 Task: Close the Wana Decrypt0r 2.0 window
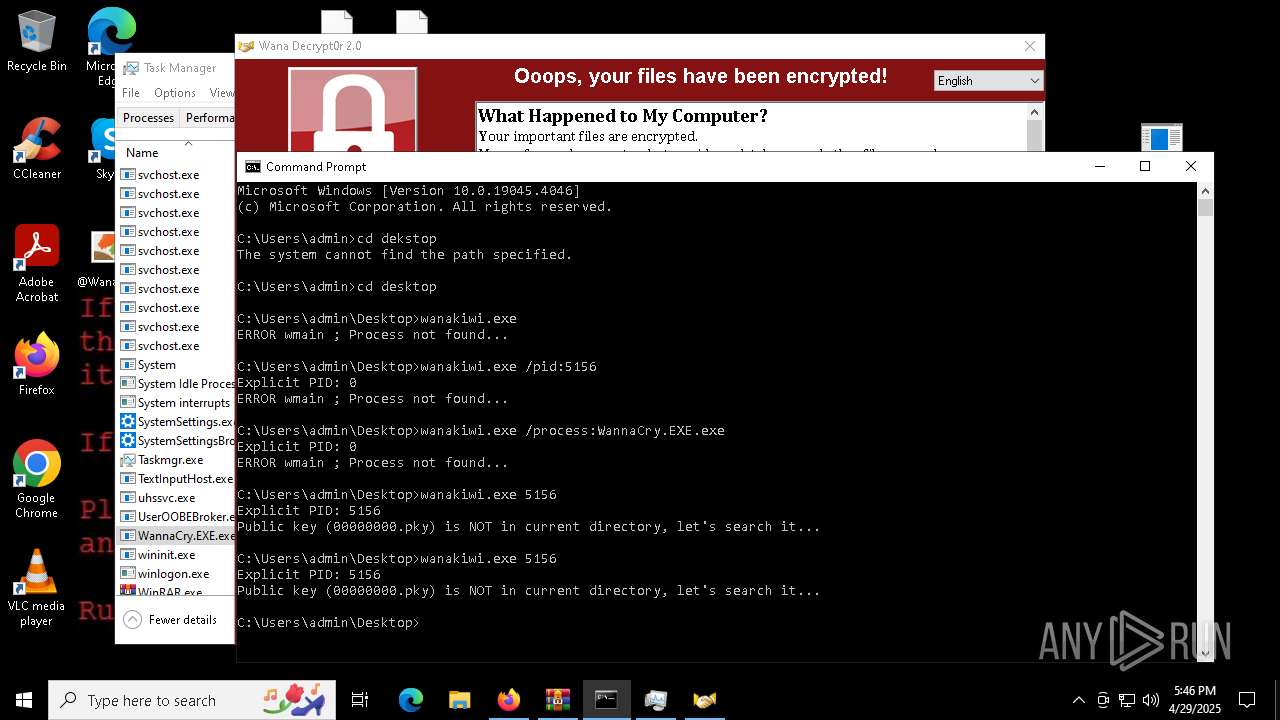pyautogui.click(x=1030, y=46)
